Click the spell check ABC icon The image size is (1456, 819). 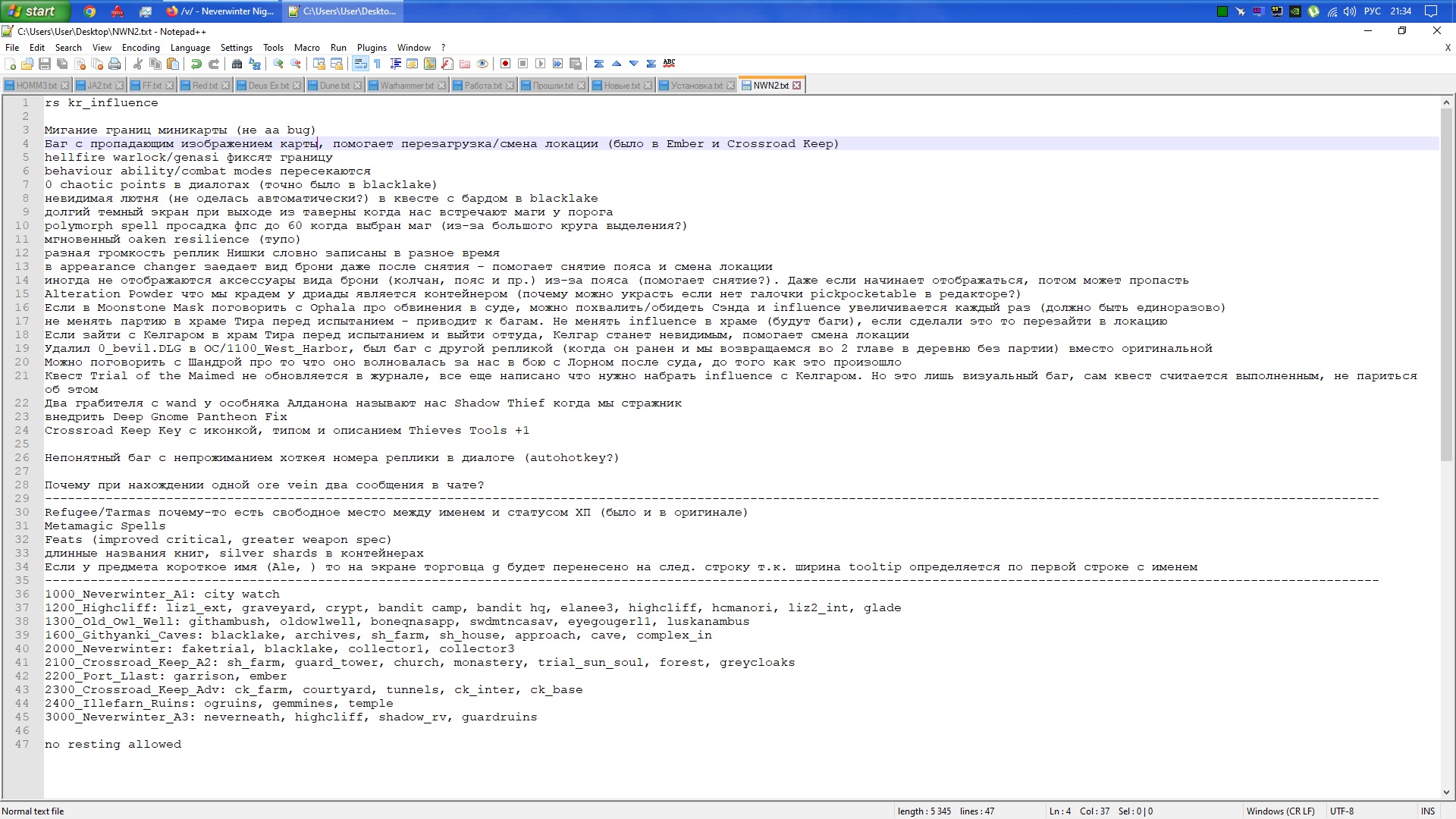pos(669,64)
